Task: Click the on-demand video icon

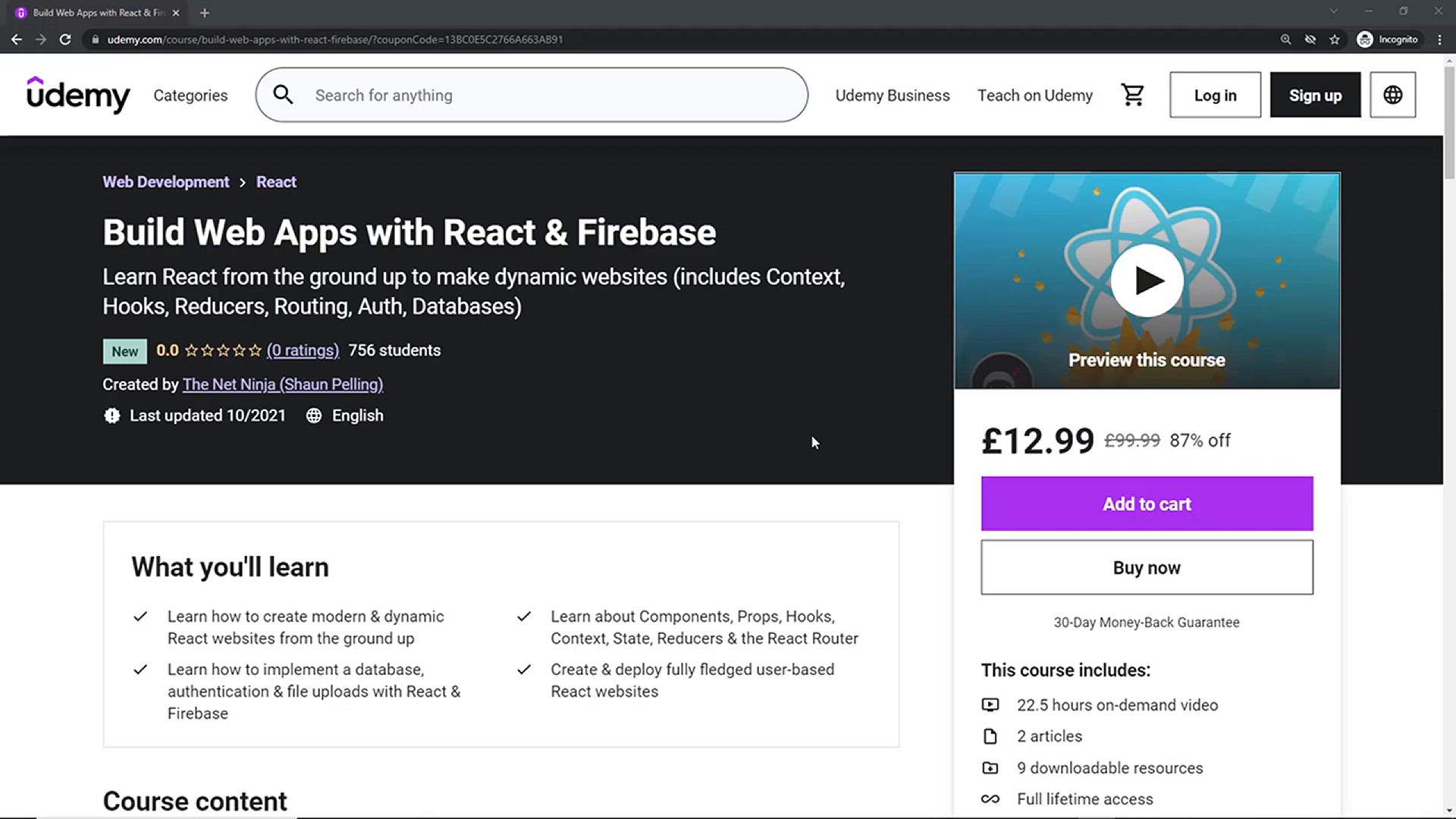Action: click(990, 704)
